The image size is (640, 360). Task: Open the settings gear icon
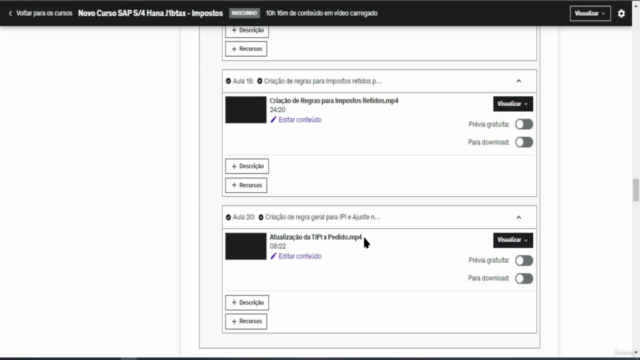(621, 13)
